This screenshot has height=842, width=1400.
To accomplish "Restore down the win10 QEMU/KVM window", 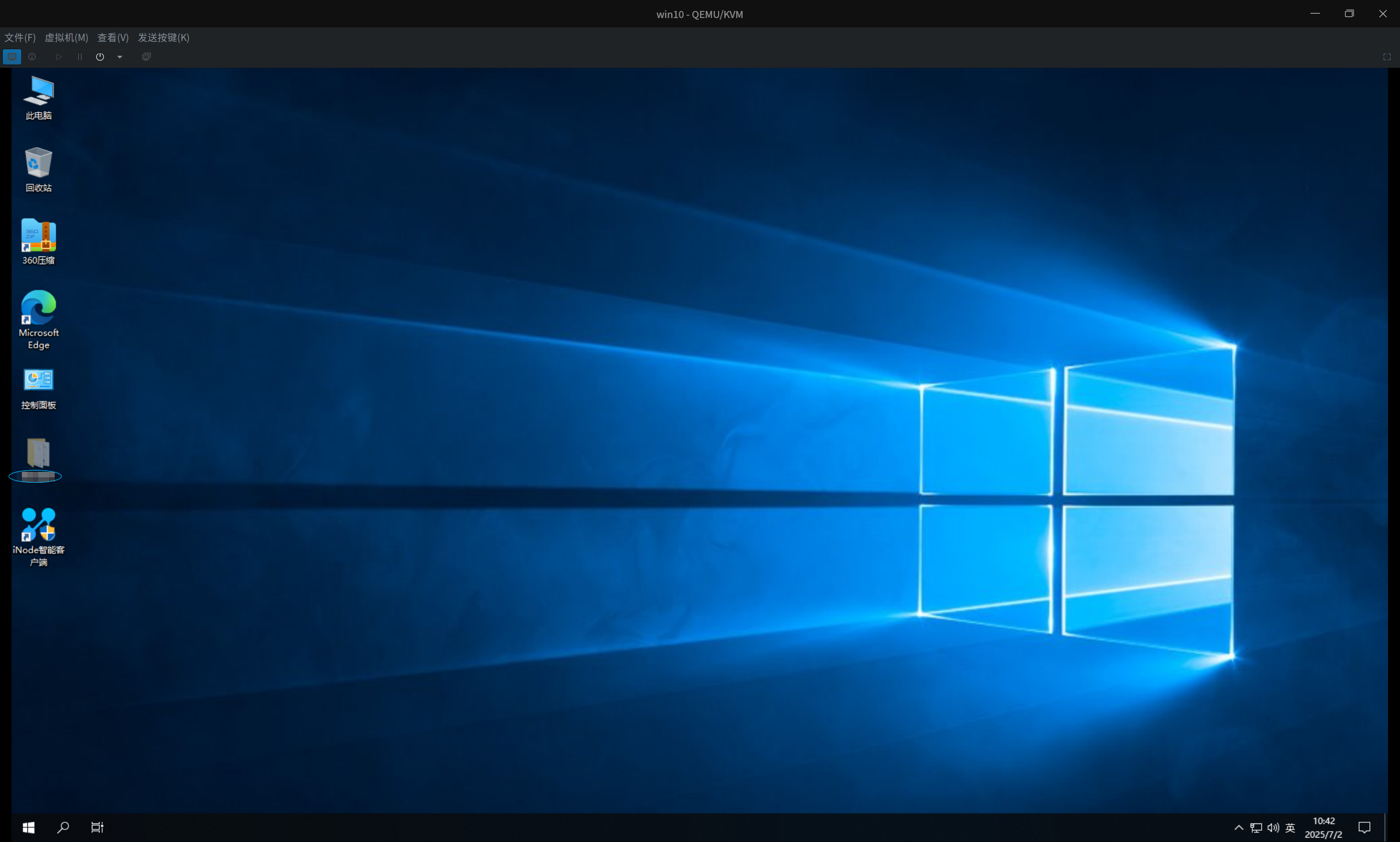I will pos(1350,14).
